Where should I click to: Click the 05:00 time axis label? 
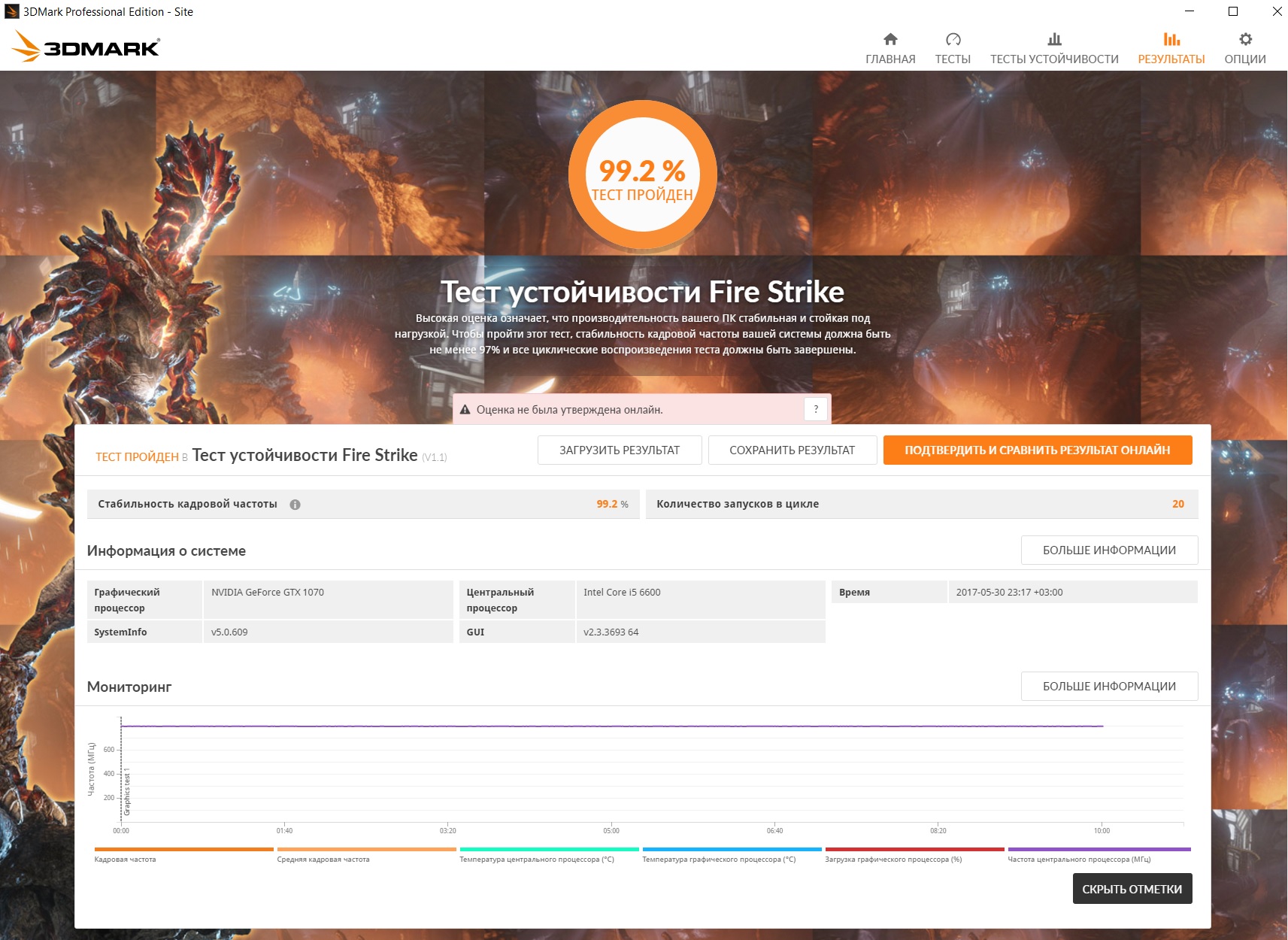click(x=611, y=831)
